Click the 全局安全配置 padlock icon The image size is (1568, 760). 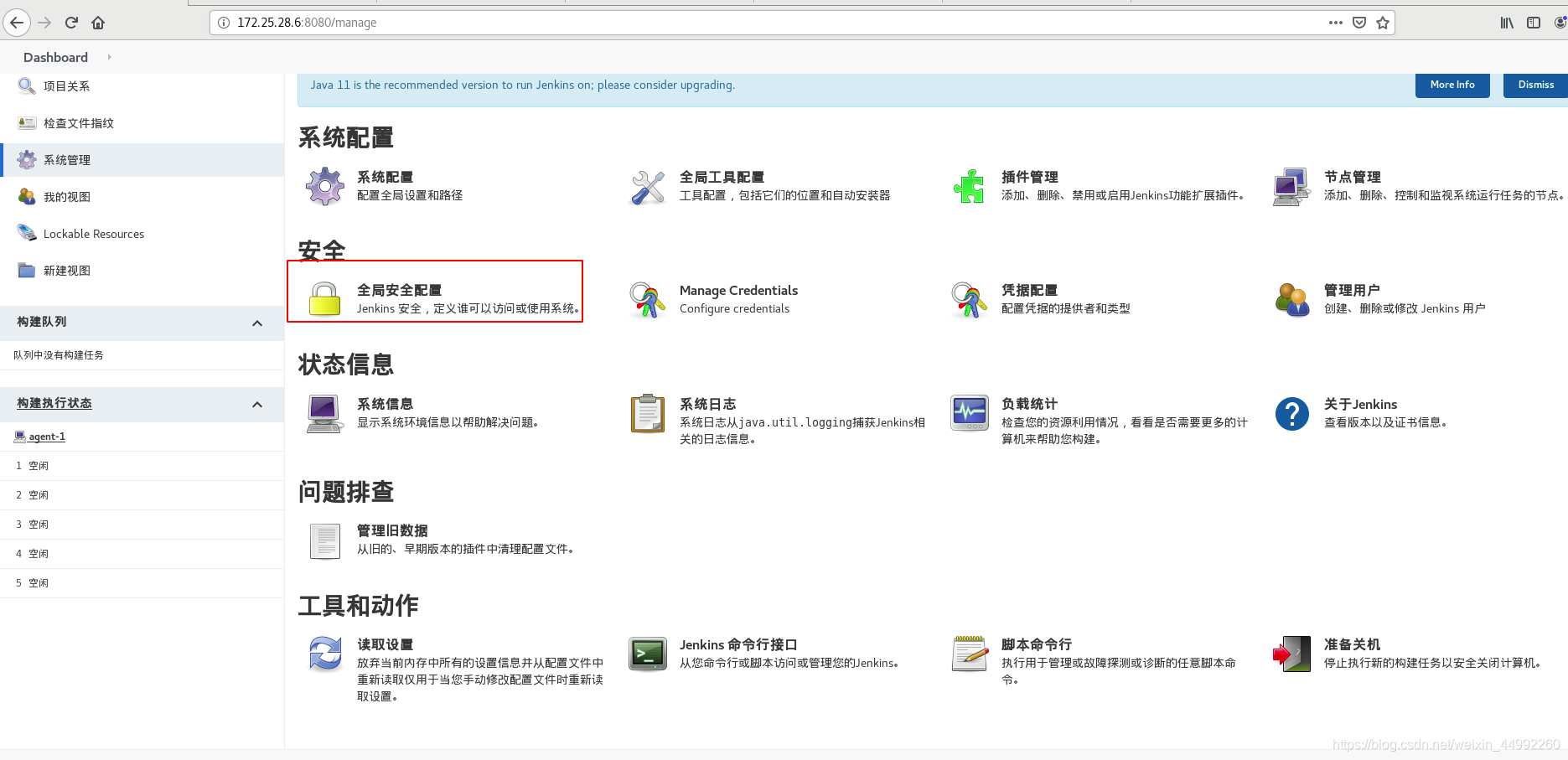[325, 299]
